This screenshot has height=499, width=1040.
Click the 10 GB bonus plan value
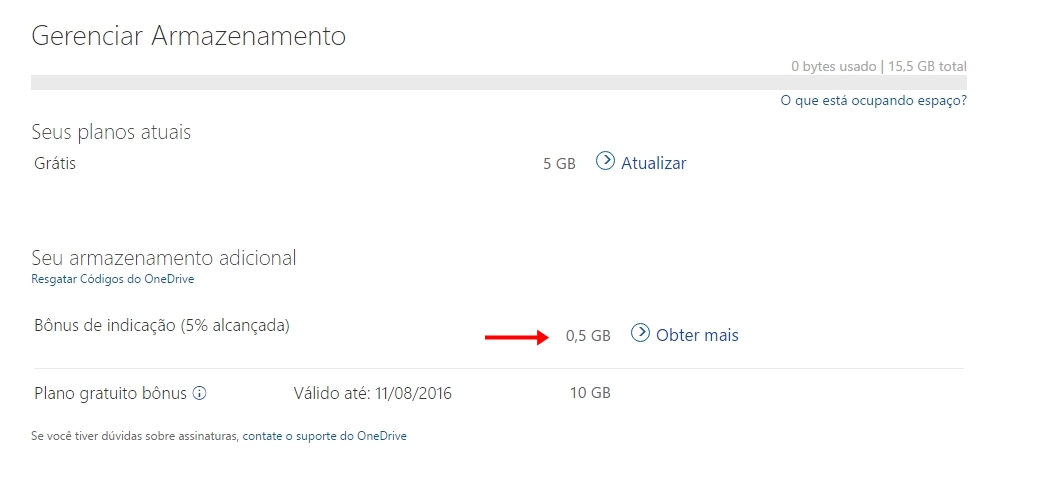(590, 393)
